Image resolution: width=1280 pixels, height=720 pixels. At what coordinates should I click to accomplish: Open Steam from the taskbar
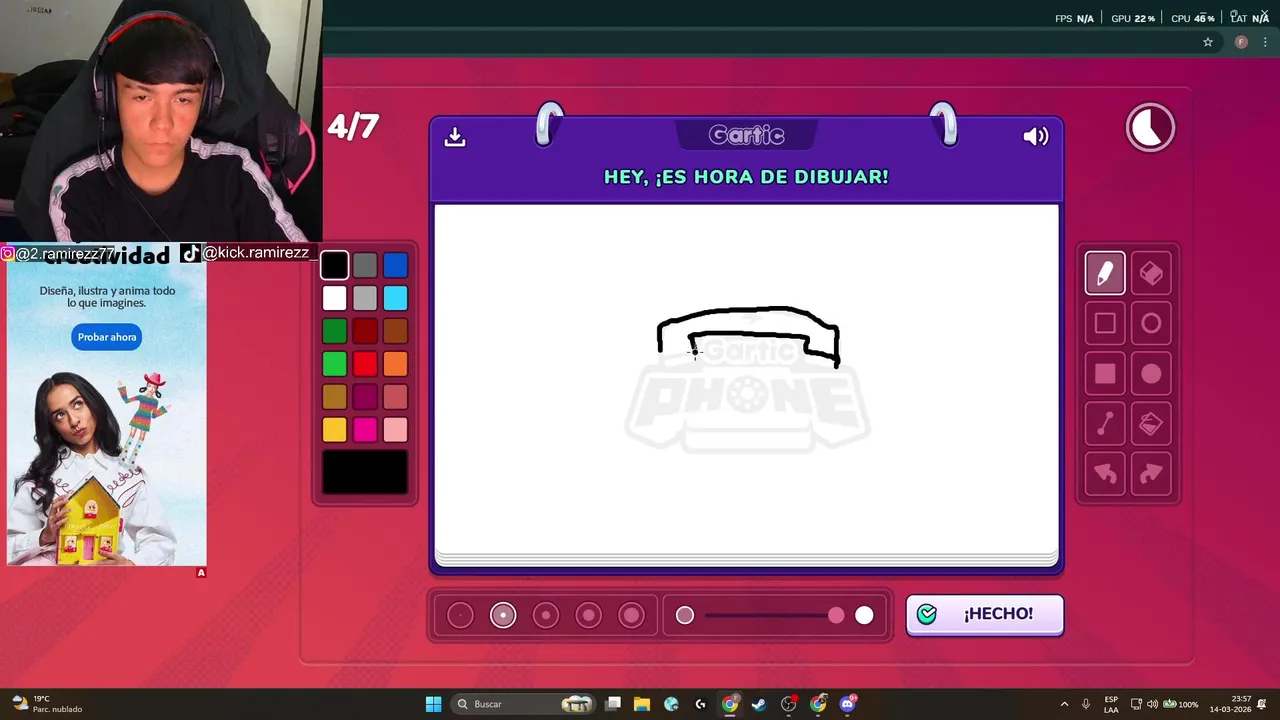tap(759, 704)
